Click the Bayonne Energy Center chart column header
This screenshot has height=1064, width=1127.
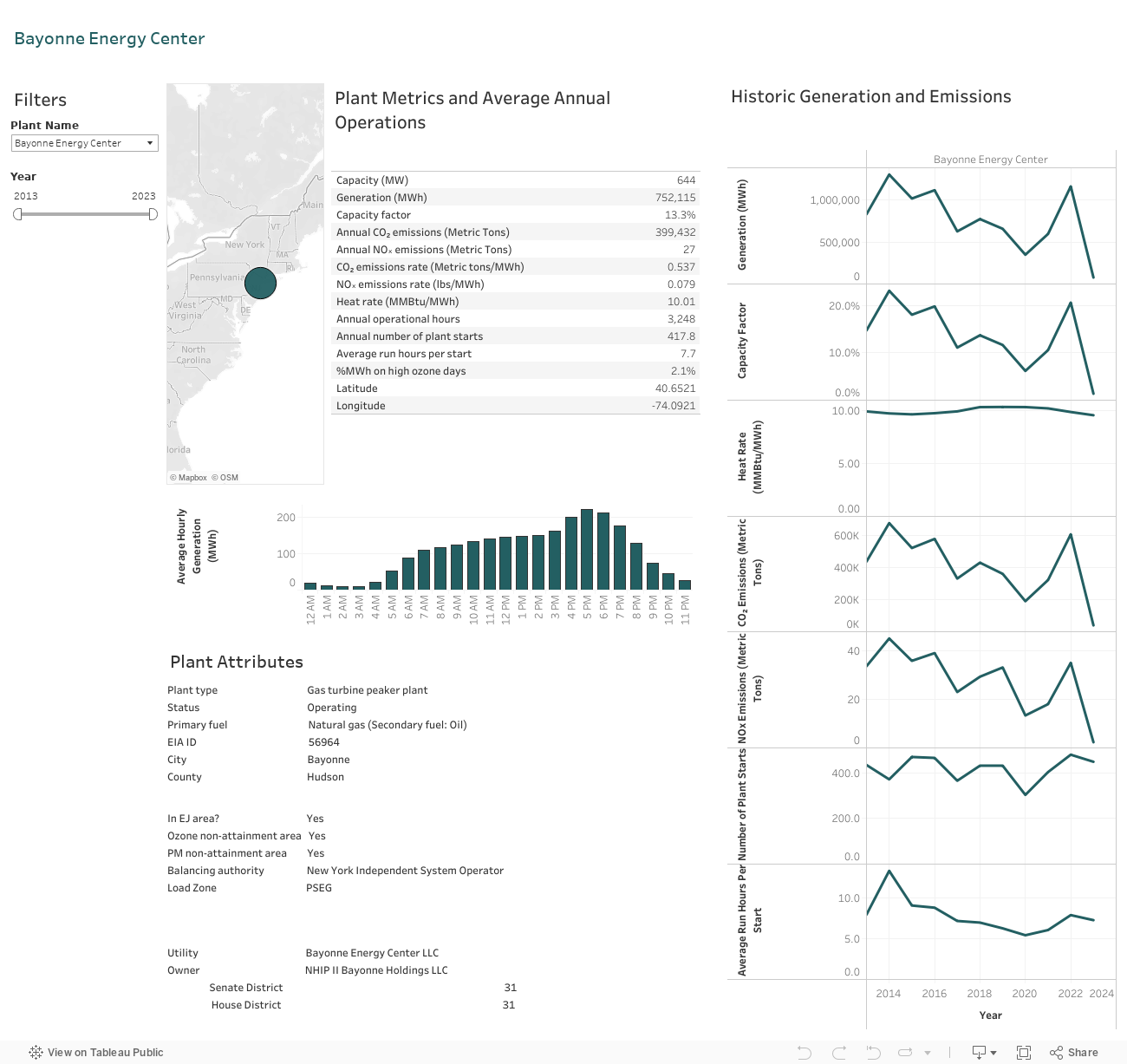pos(991,160)
